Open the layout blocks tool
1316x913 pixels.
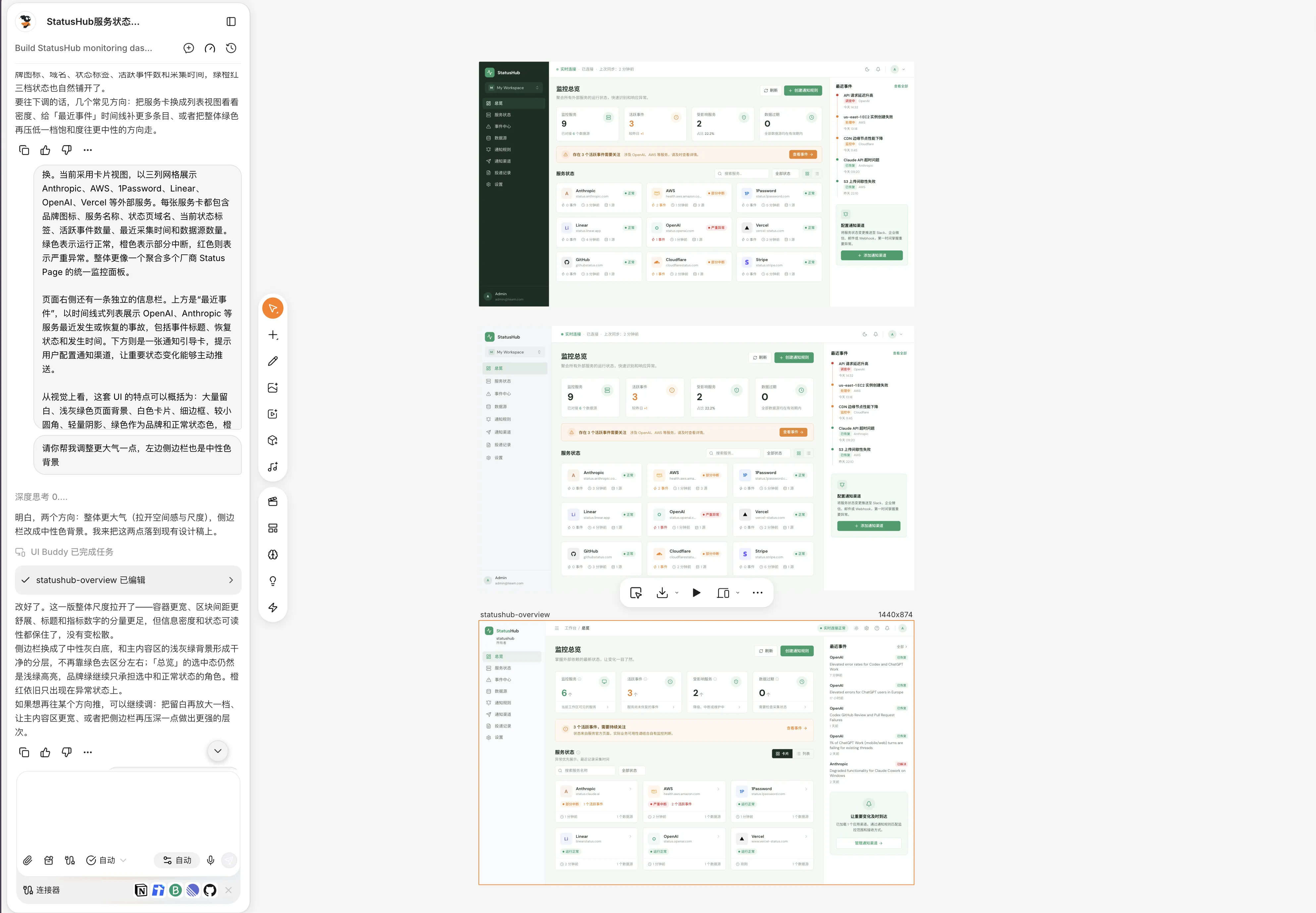tap(273, 528)
